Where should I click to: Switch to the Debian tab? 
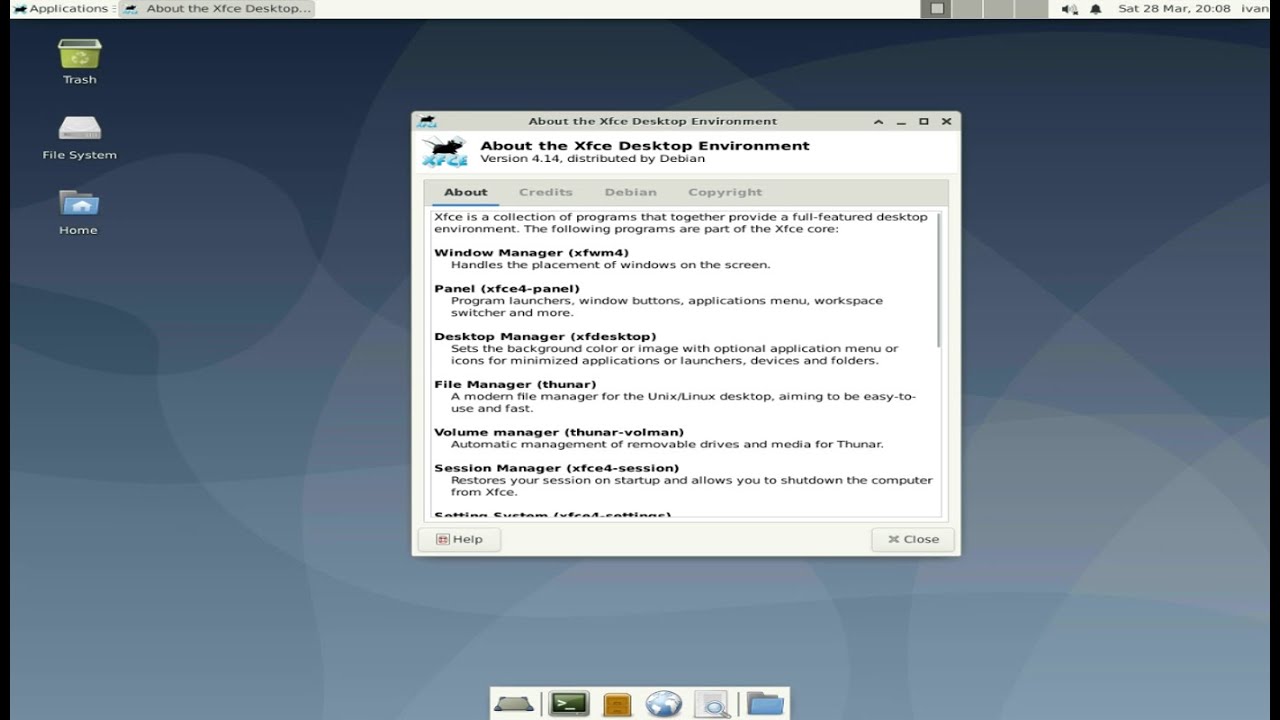pyautogui.click(x=630, y=192)
